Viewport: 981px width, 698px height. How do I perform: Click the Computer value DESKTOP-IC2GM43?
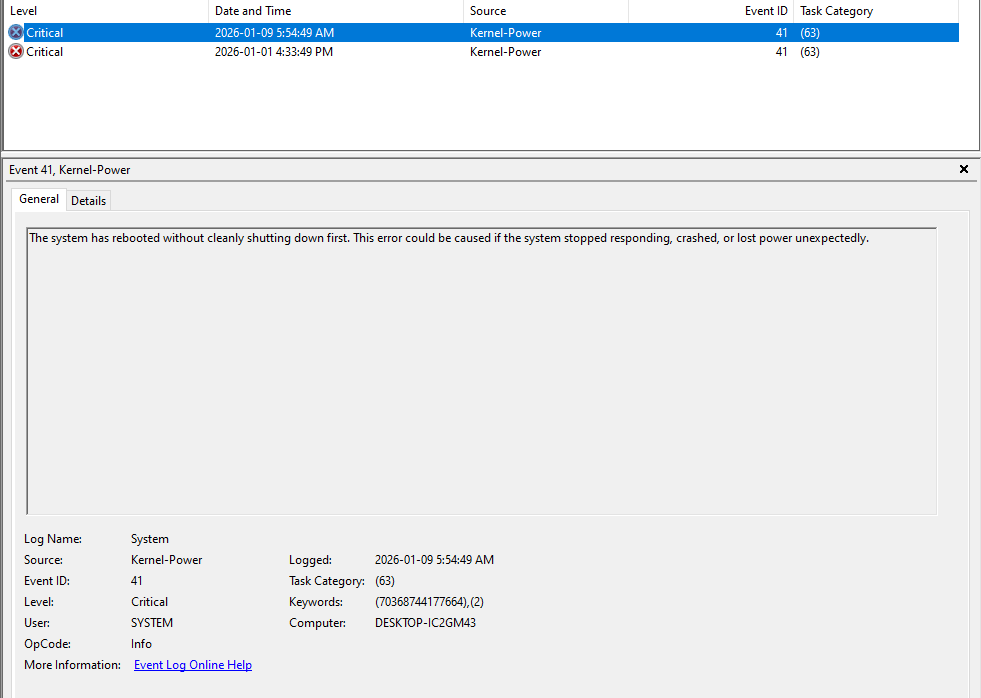[425, 623]
